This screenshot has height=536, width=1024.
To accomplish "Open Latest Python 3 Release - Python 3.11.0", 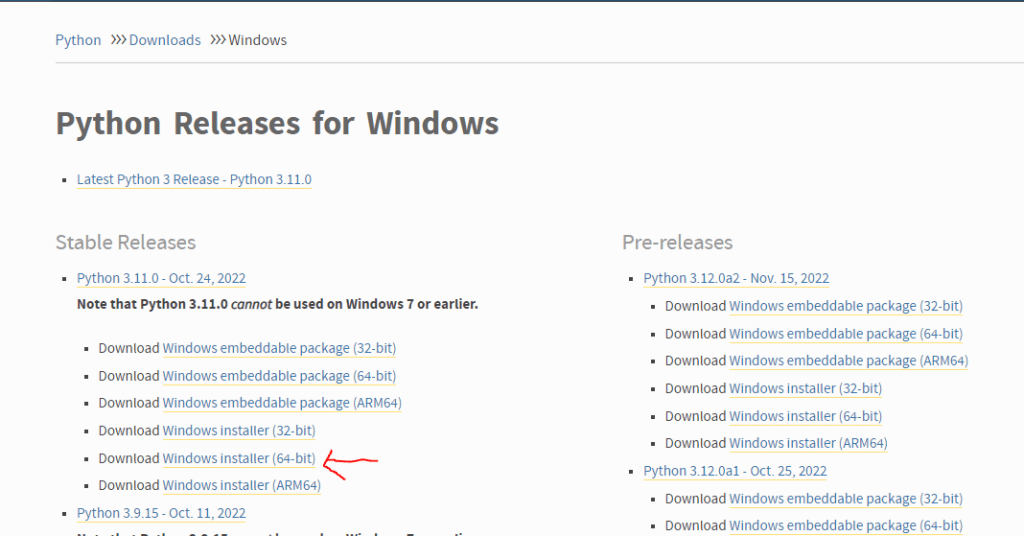I will (x=194, y=179).
